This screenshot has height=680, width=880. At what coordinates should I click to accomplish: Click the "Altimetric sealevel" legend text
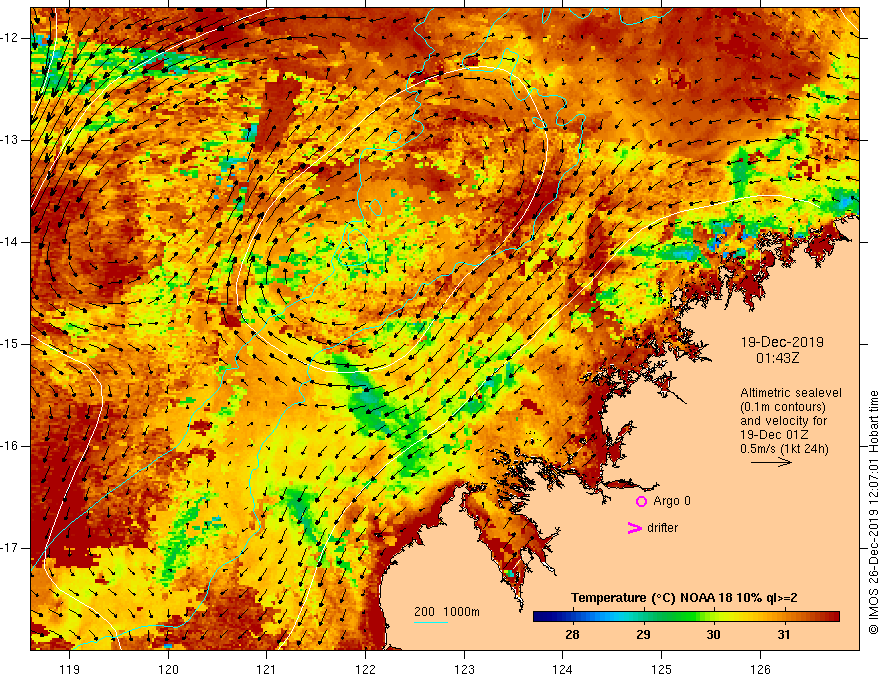[791, 393]
